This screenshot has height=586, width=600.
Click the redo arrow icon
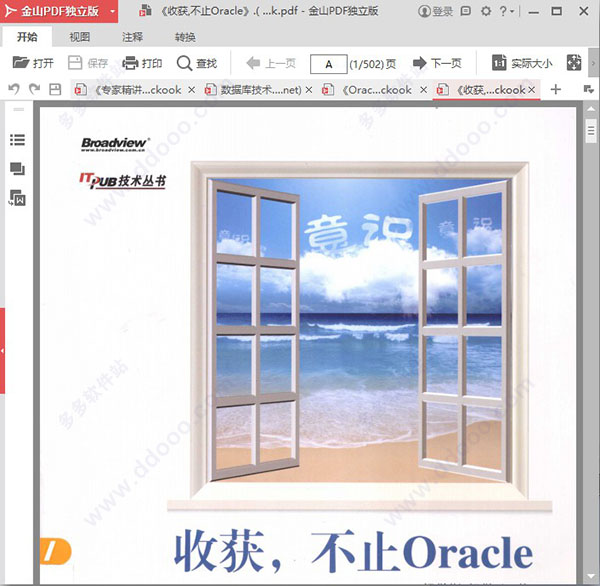(34, 90)
